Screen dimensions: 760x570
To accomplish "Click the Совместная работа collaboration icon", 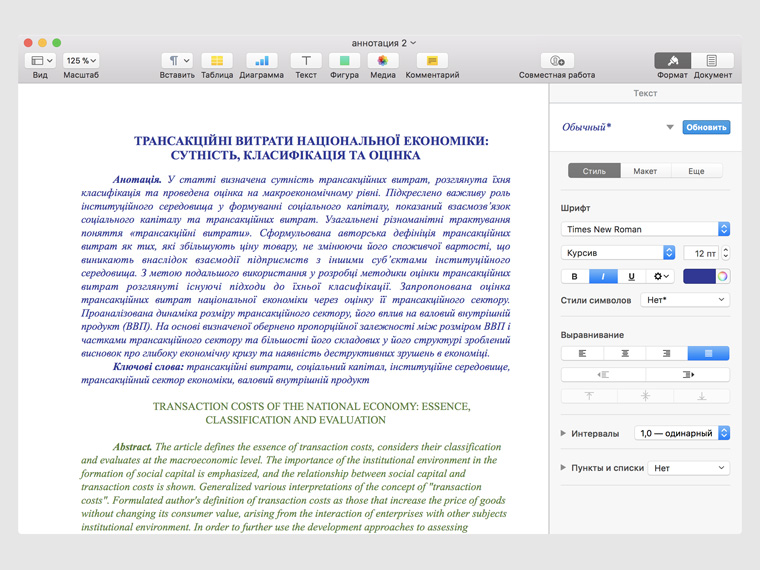I will coord(557,61).
